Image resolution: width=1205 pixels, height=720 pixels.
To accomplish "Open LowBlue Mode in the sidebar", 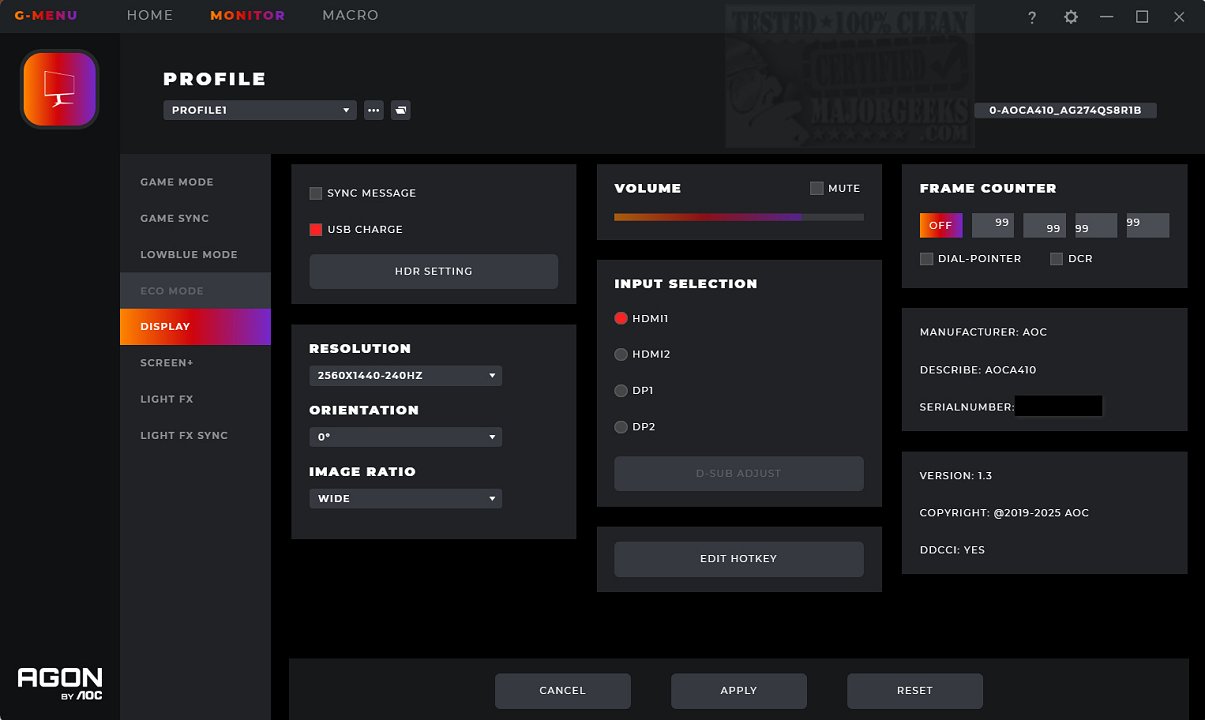I will (x=195, y=254).
